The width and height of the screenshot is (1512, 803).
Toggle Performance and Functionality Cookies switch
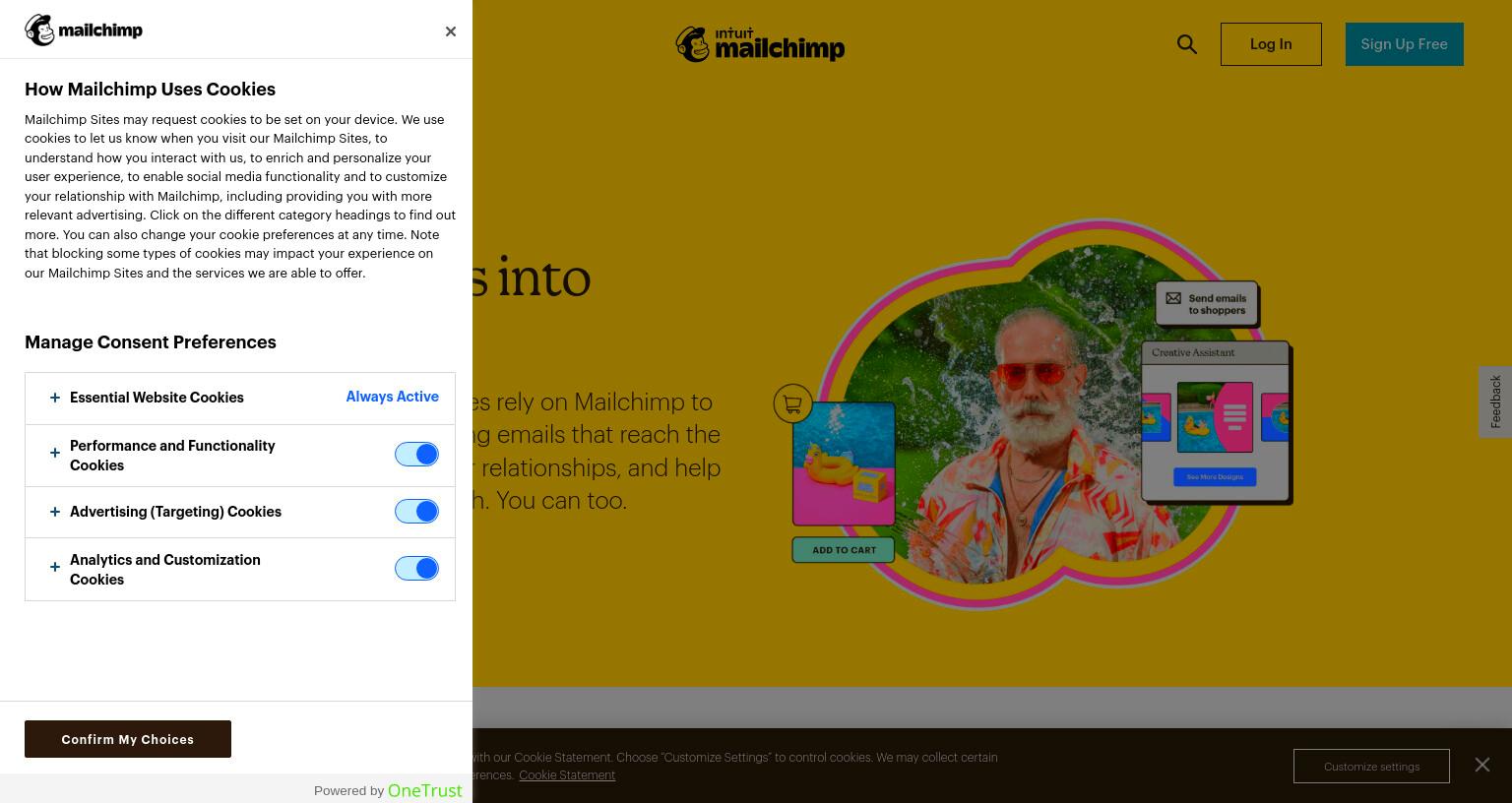pos(416,454)
